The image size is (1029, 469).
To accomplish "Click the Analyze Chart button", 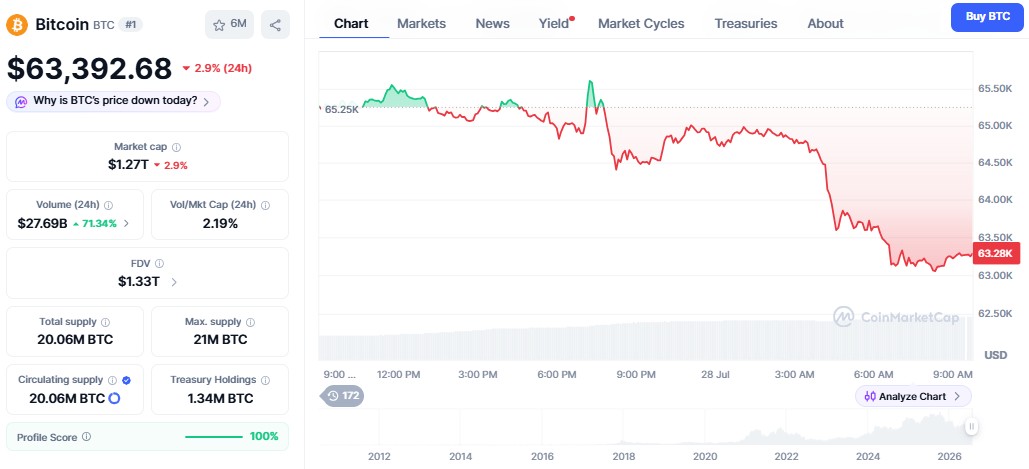I will point(913,396).
